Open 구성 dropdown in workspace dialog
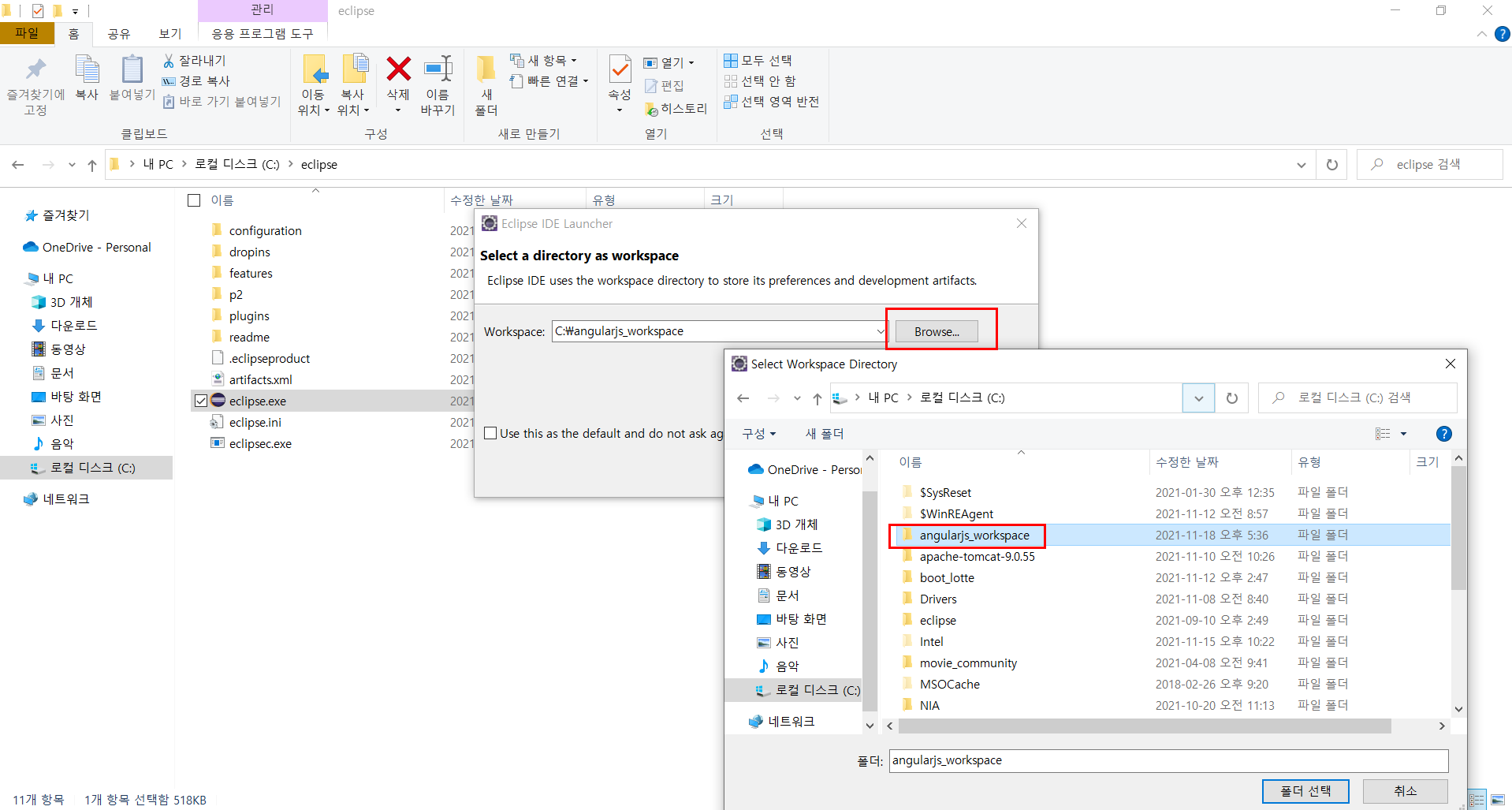 tap(759, 434)
